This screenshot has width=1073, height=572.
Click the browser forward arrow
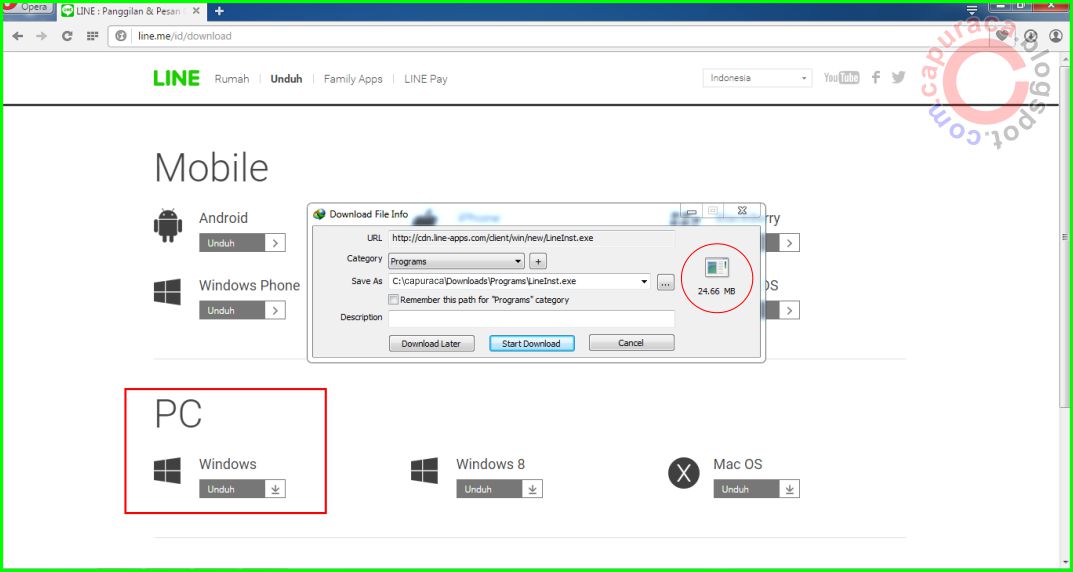[x=42, y=36]
